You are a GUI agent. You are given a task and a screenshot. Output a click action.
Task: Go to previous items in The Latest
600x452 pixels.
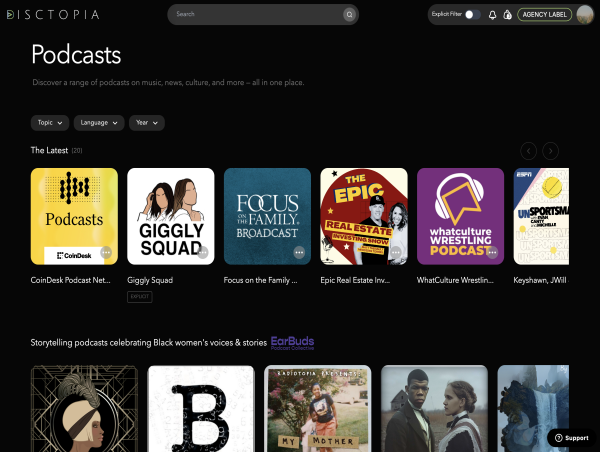pos(528,151)
